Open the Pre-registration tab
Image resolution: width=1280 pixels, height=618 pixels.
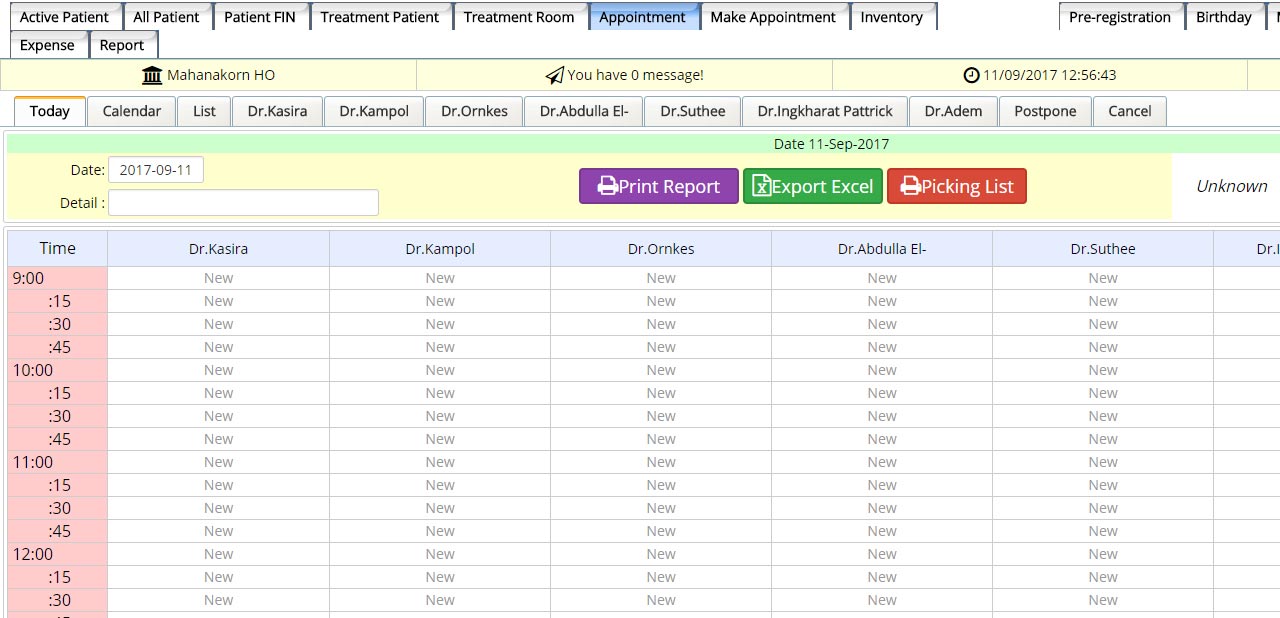1119,17
